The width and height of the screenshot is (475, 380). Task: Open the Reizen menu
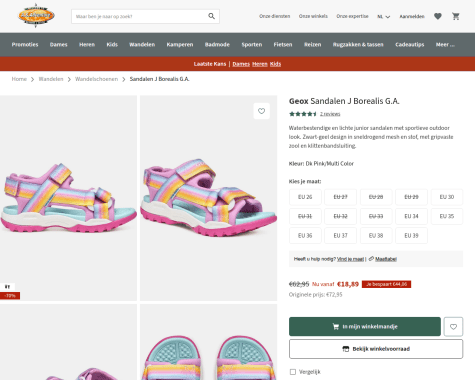313,44
